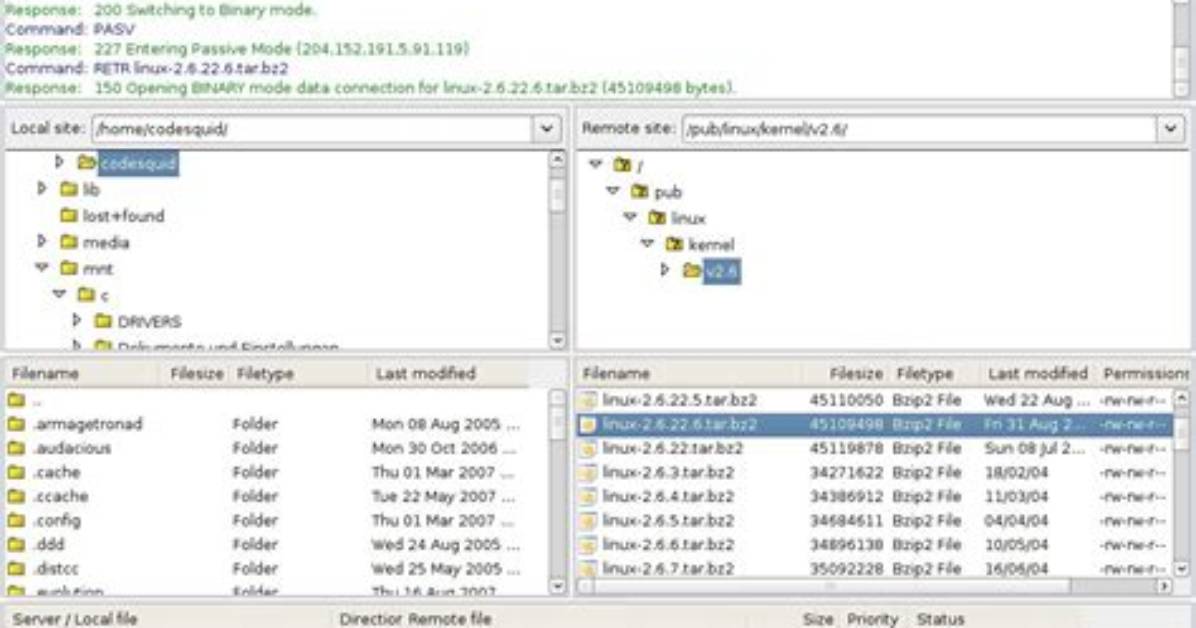Viewport: 1196px width, 628px height.
Task: Select DRIVERS folder icon in local tree
Action: 103,321
